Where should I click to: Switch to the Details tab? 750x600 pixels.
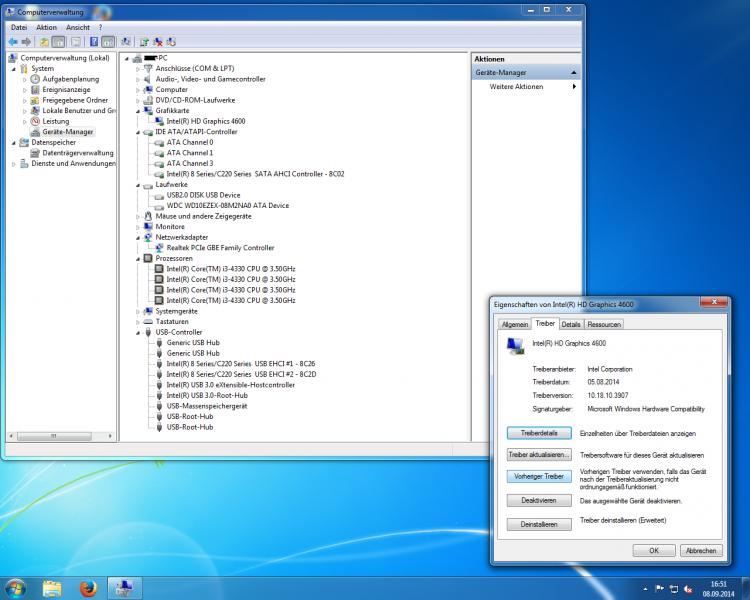(x=571, y=324)
